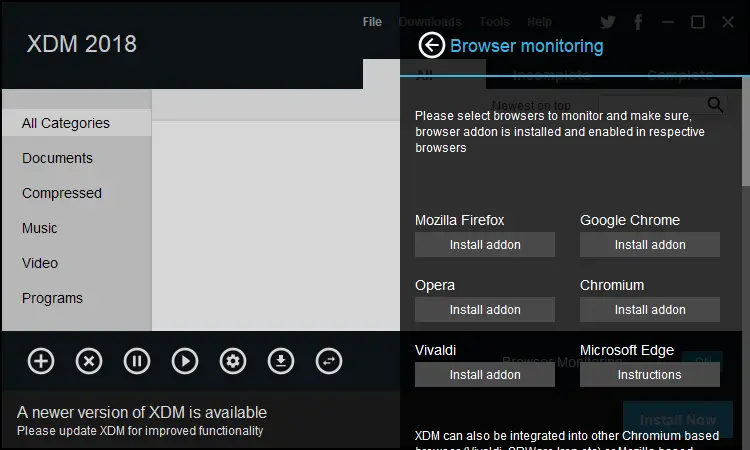The image size is (750, 450).
Task: Click the search input field
Action: pyautogui.click(x=651, y=105)
